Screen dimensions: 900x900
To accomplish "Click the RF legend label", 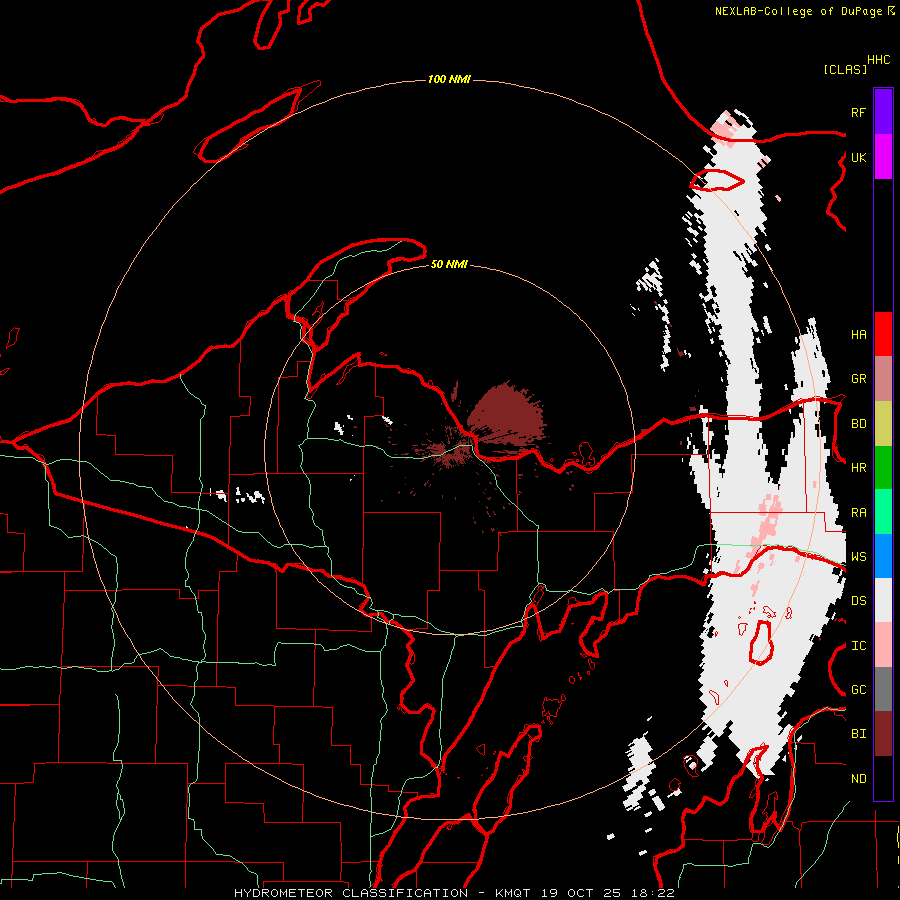I will (858, 112).
